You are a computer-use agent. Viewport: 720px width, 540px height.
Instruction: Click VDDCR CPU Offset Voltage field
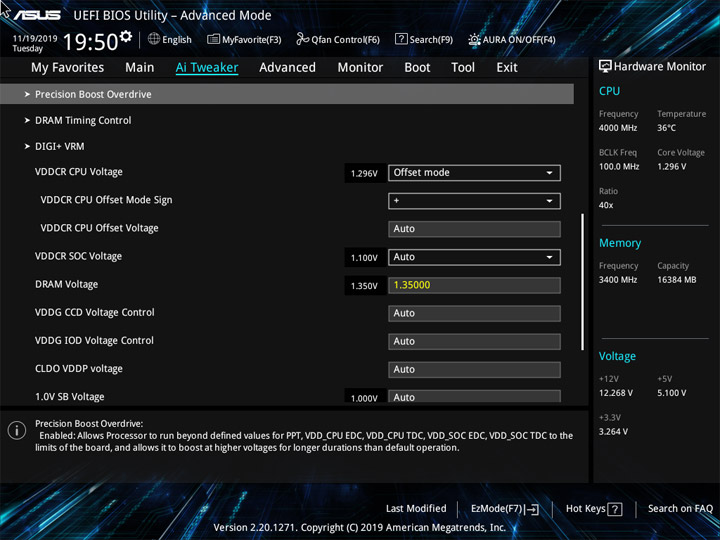(x=474, y=229)
